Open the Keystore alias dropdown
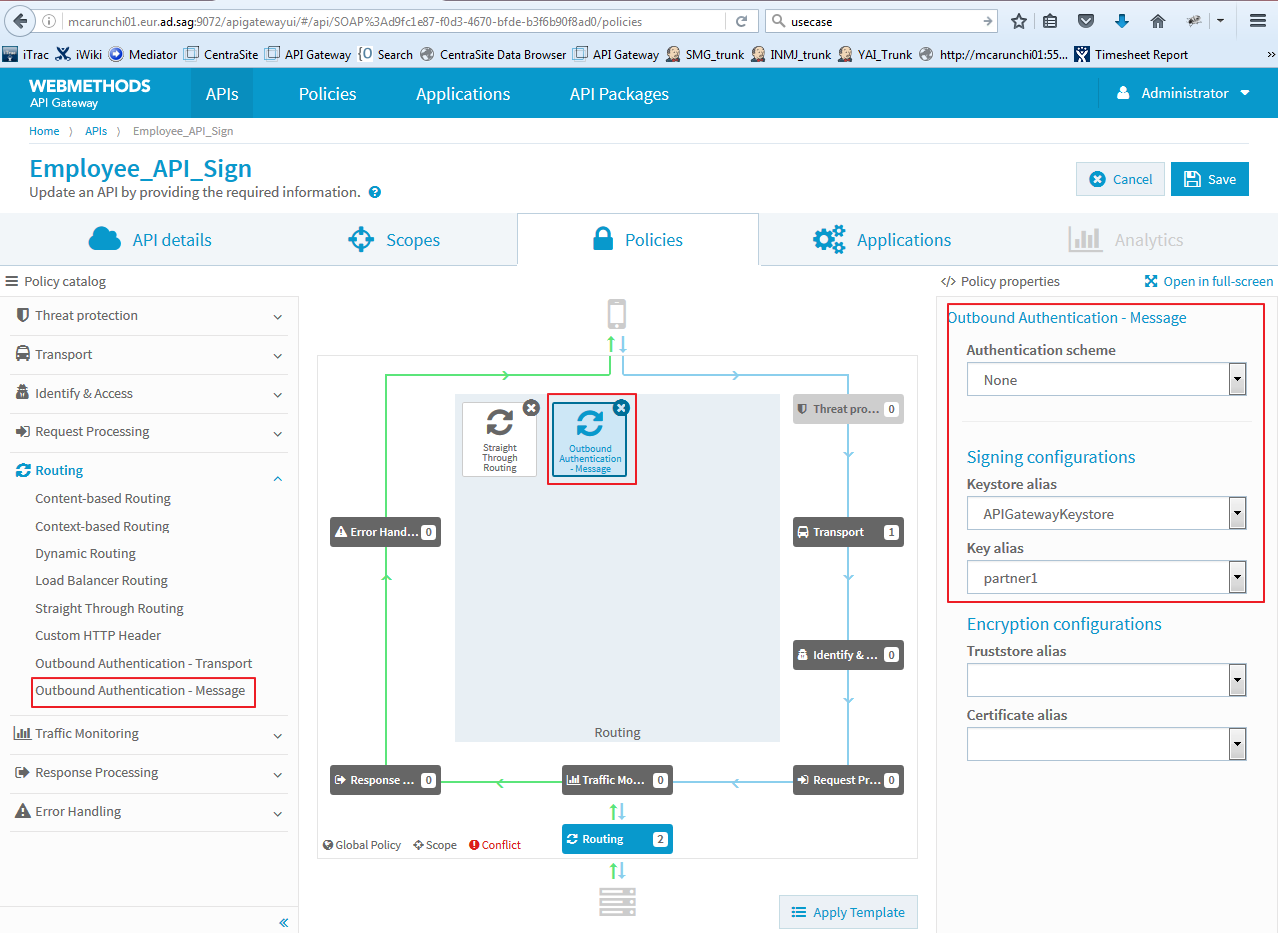 click(1106, 514)
